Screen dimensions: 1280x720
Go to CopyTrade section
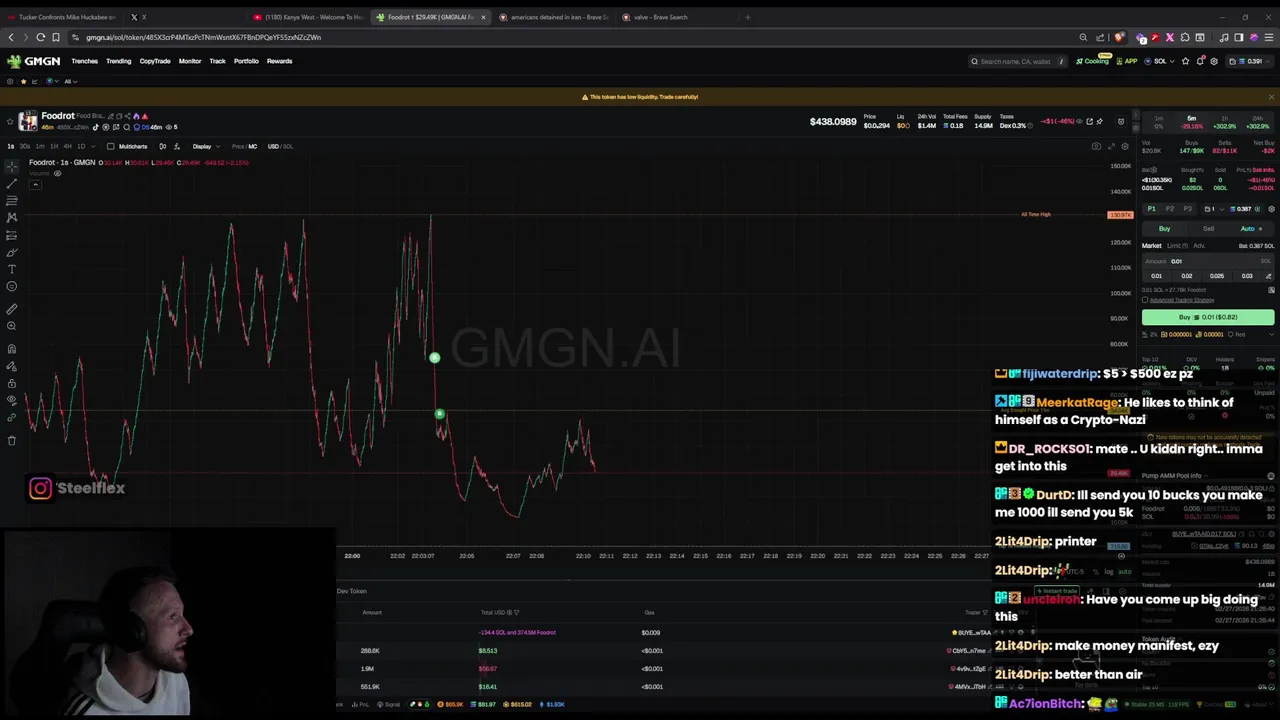tap(155, 61)
